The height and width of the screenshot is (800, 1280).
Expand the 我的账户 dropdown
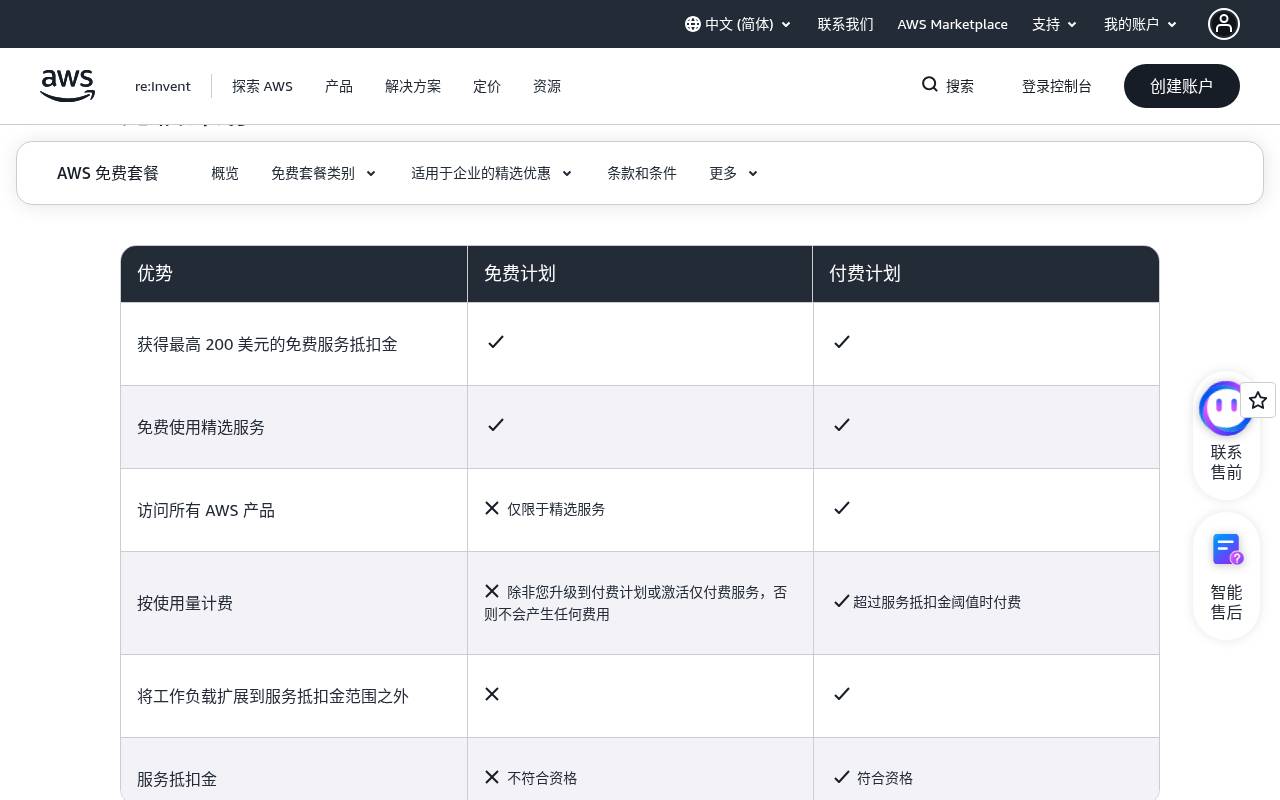point(1141,24)
